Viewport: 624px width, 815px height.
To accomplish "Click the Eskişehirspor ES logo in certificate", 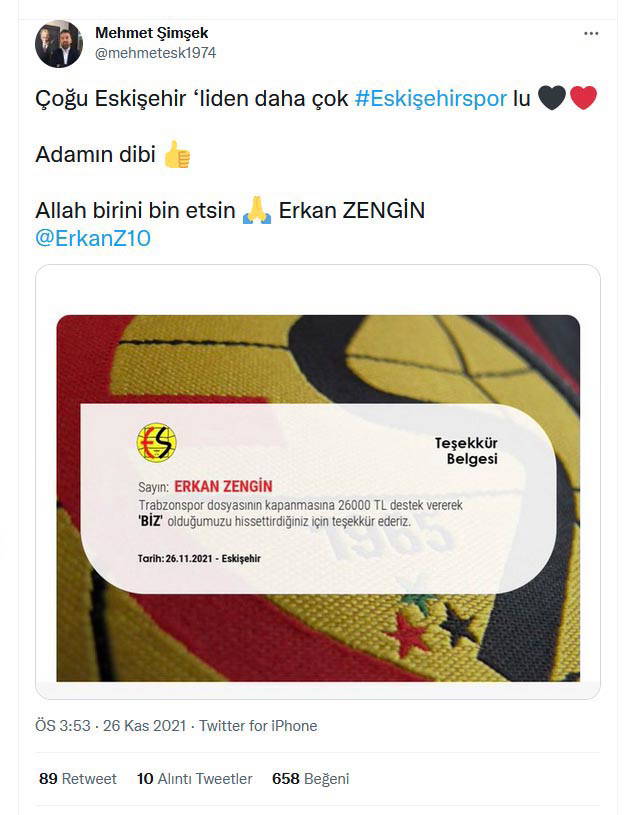I will coord(156,443).
